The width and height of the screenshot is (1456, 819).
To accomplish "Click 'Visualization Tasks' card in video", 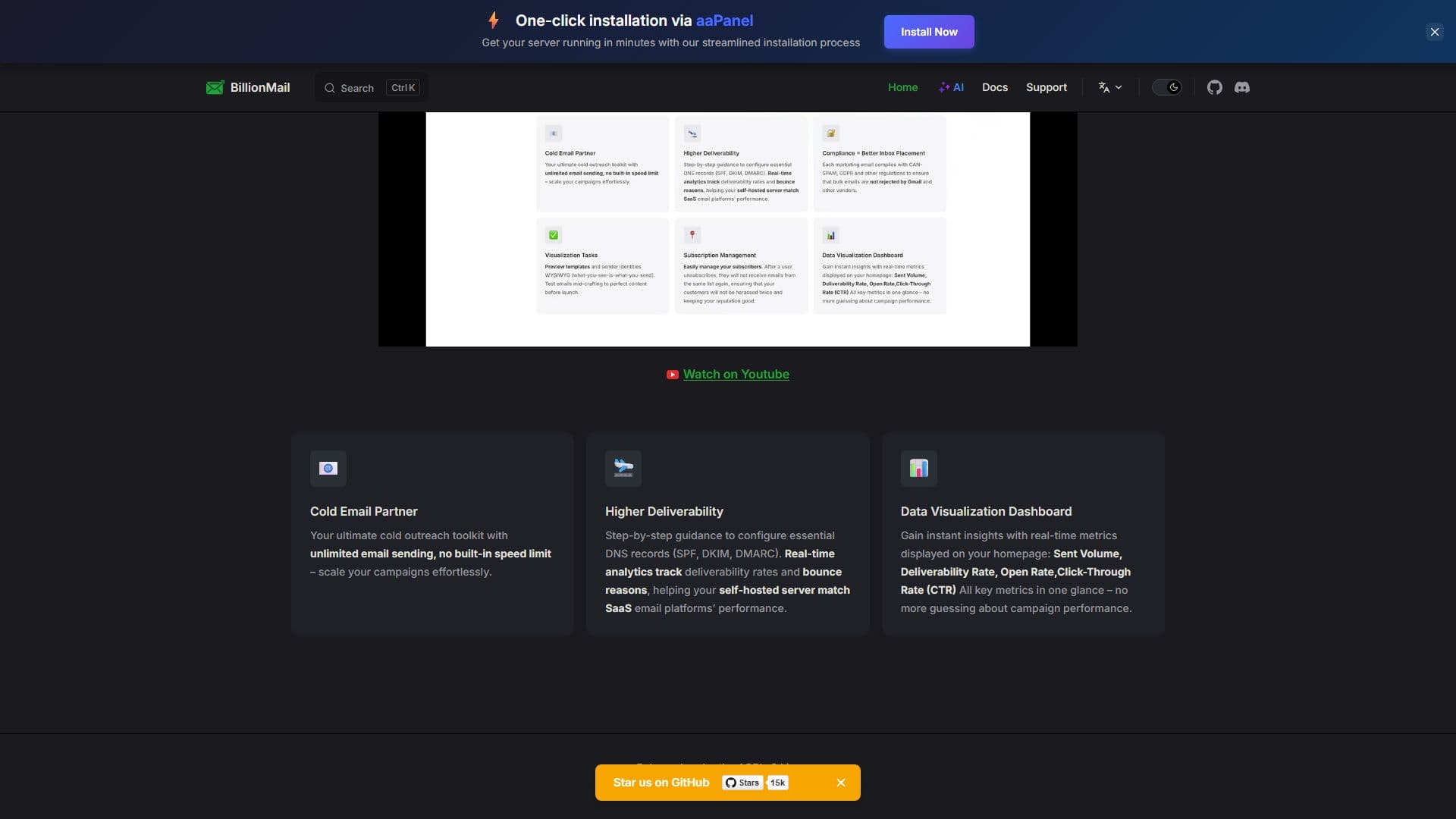I will (602, 265).
